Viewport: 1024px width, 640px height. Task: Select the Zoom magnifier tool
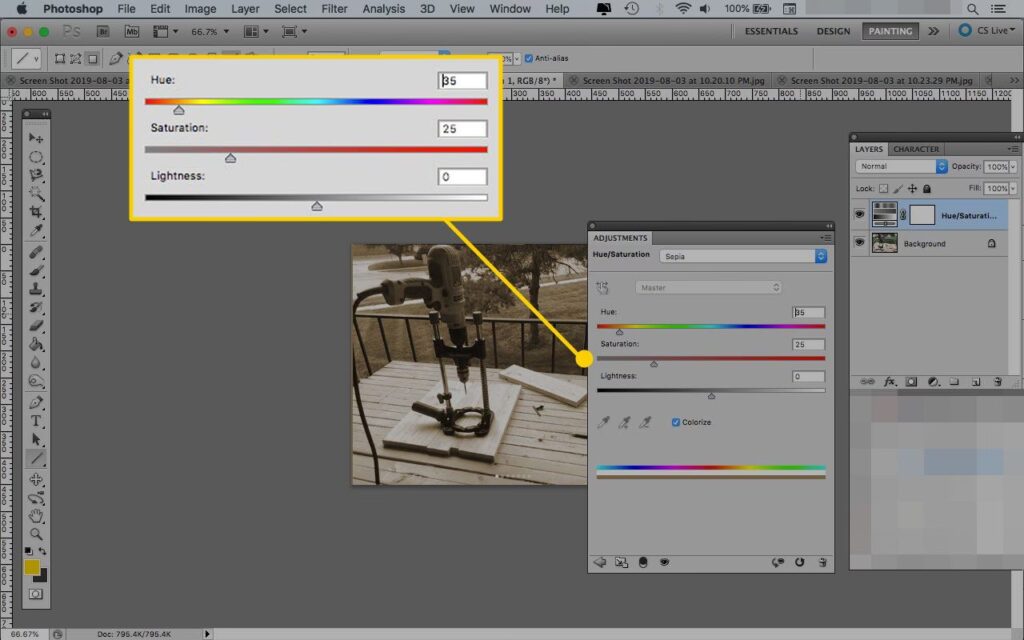[36, 534]
